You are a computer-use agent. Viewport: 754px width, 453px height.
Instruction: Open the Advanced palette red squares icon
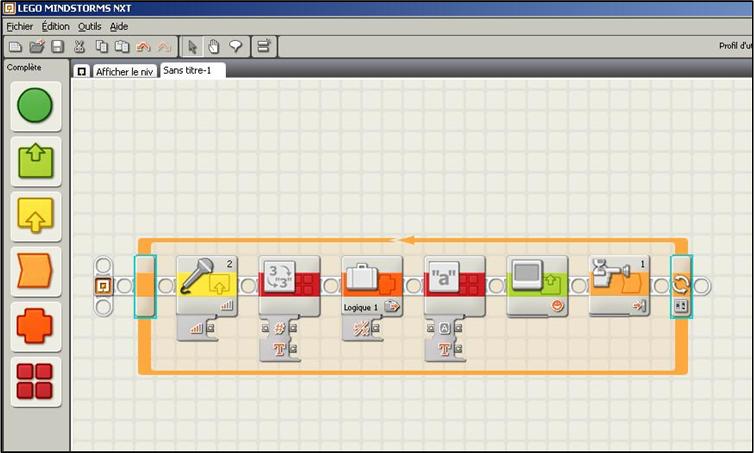coord(36,381)
